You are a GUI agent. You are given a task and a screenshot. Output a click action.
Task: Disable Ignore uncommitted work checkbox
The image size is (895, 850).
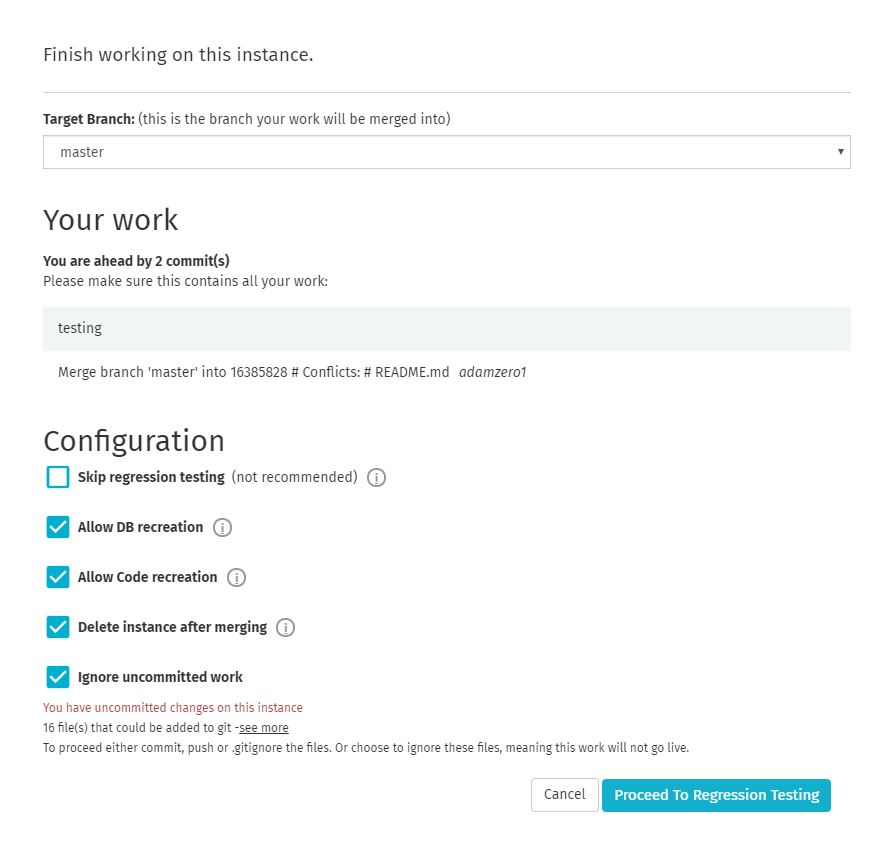tap(58, 677)
